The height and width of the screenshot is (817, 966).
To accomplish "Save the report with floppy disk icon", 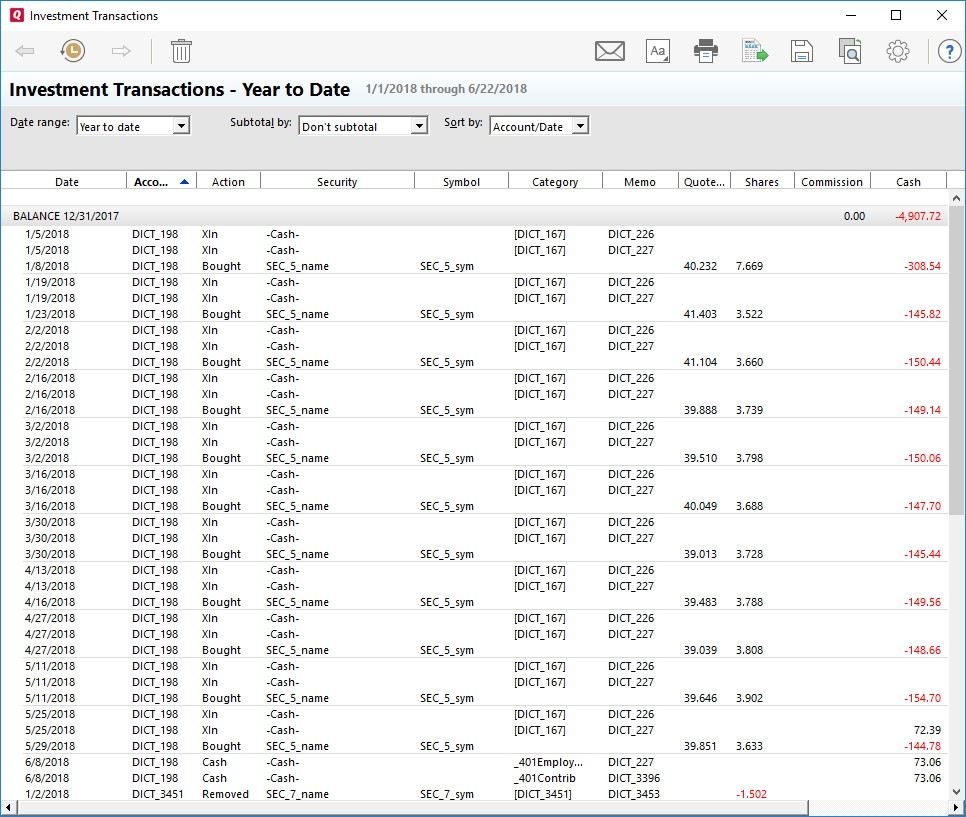I will coord(801,51).
